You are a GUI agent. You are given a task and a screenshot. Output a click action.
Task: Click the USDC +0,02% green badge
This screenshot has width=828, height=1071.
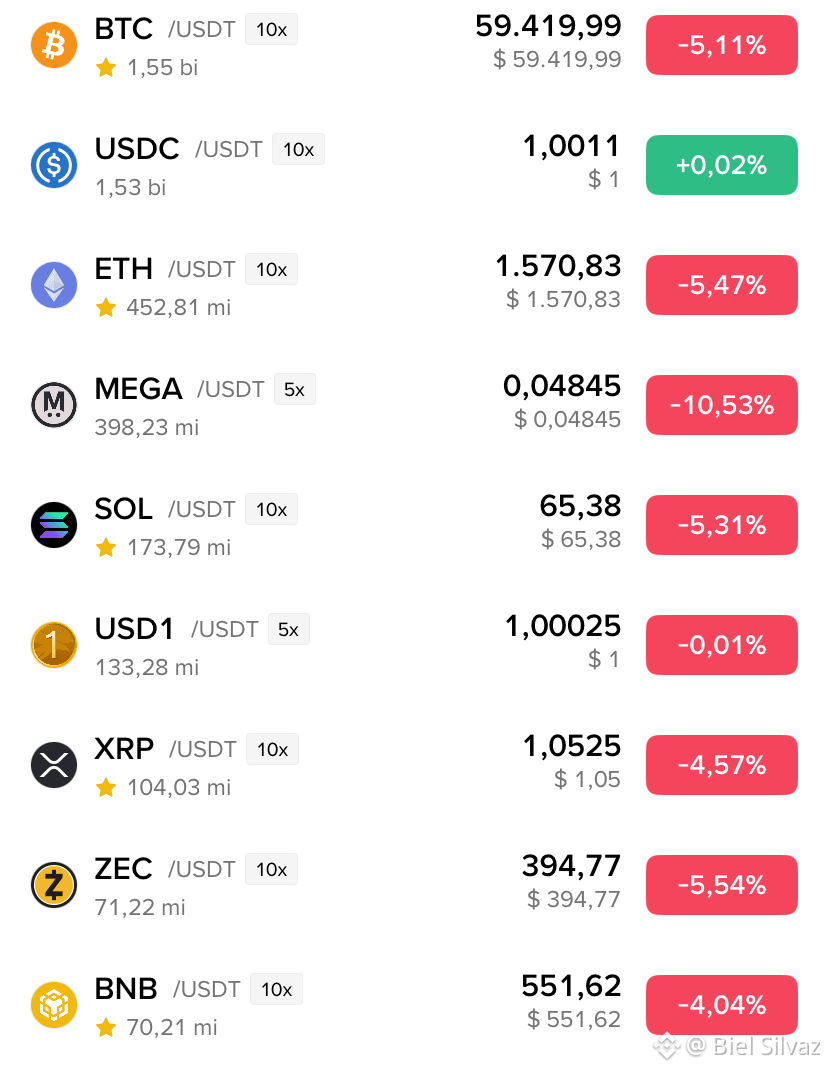tap(721, 165)
